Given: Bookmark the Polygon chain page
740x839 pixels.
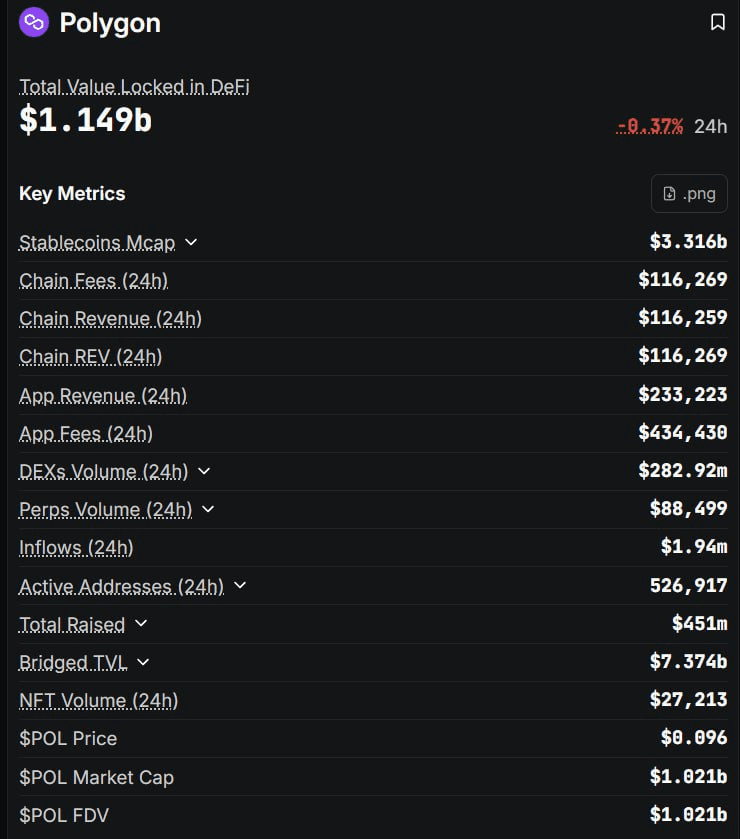Looking at the screenshot, I should tap(717, 22).
